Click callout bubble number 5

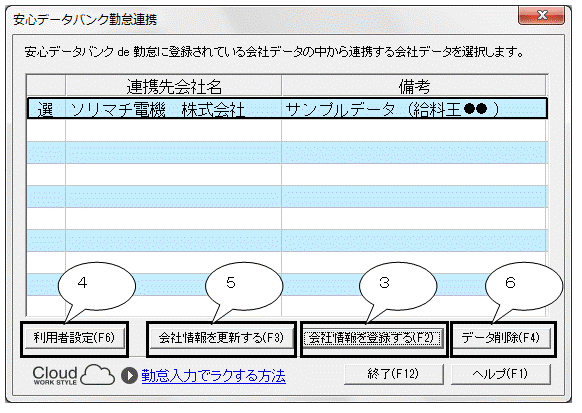tap(244, 286)
